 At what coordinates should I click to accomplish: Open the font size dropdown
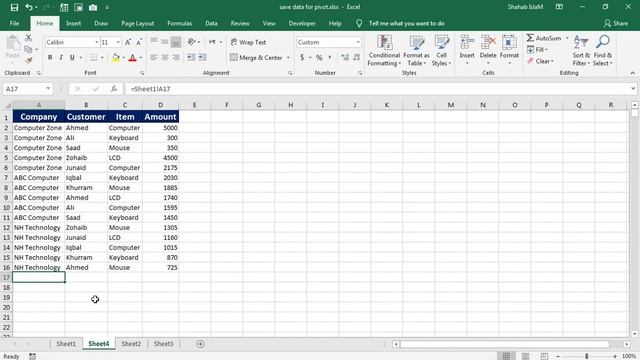click(118, 42)
